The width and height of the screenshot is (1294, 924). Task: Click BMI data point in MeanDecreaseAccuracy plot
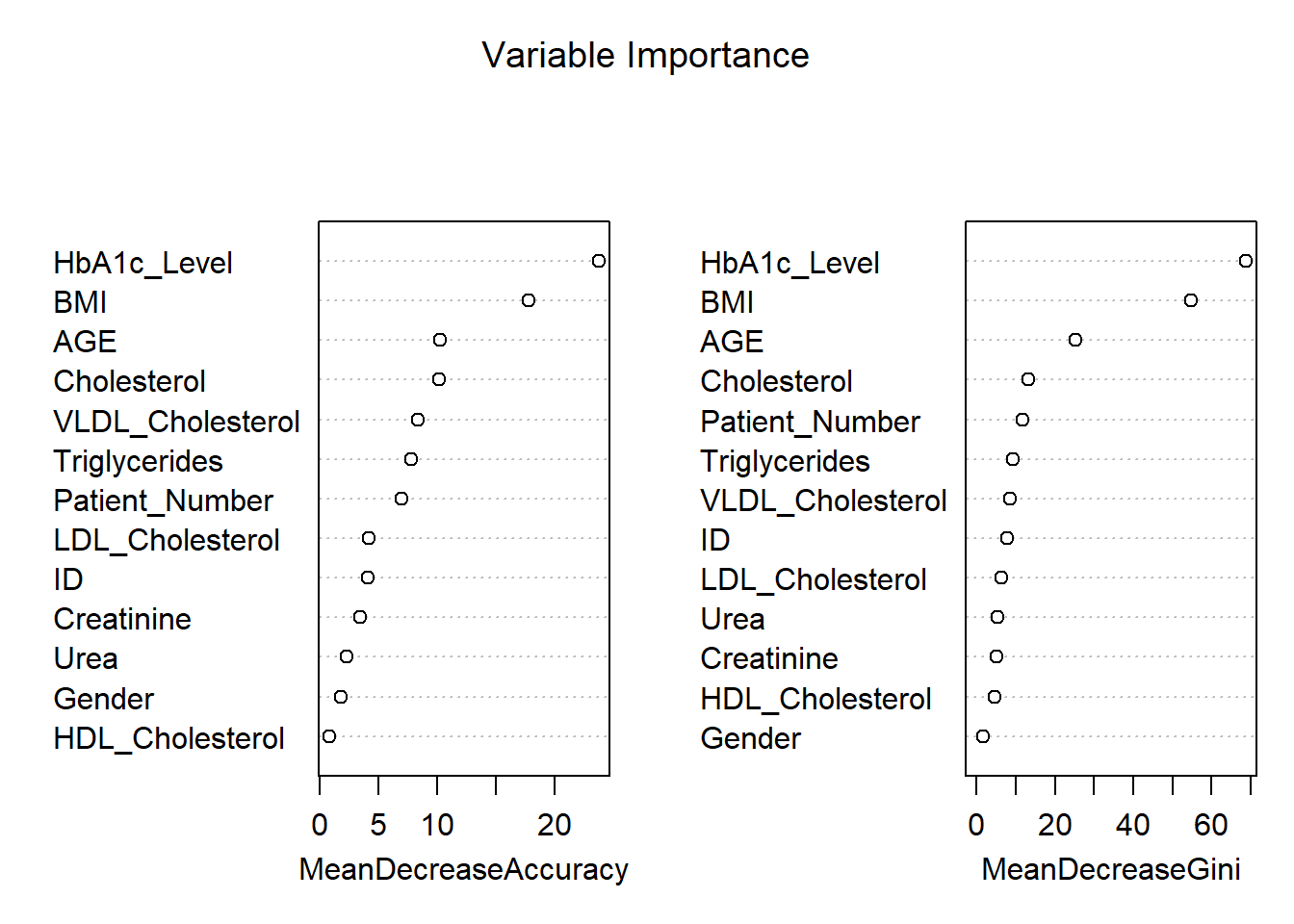[529, 300]
